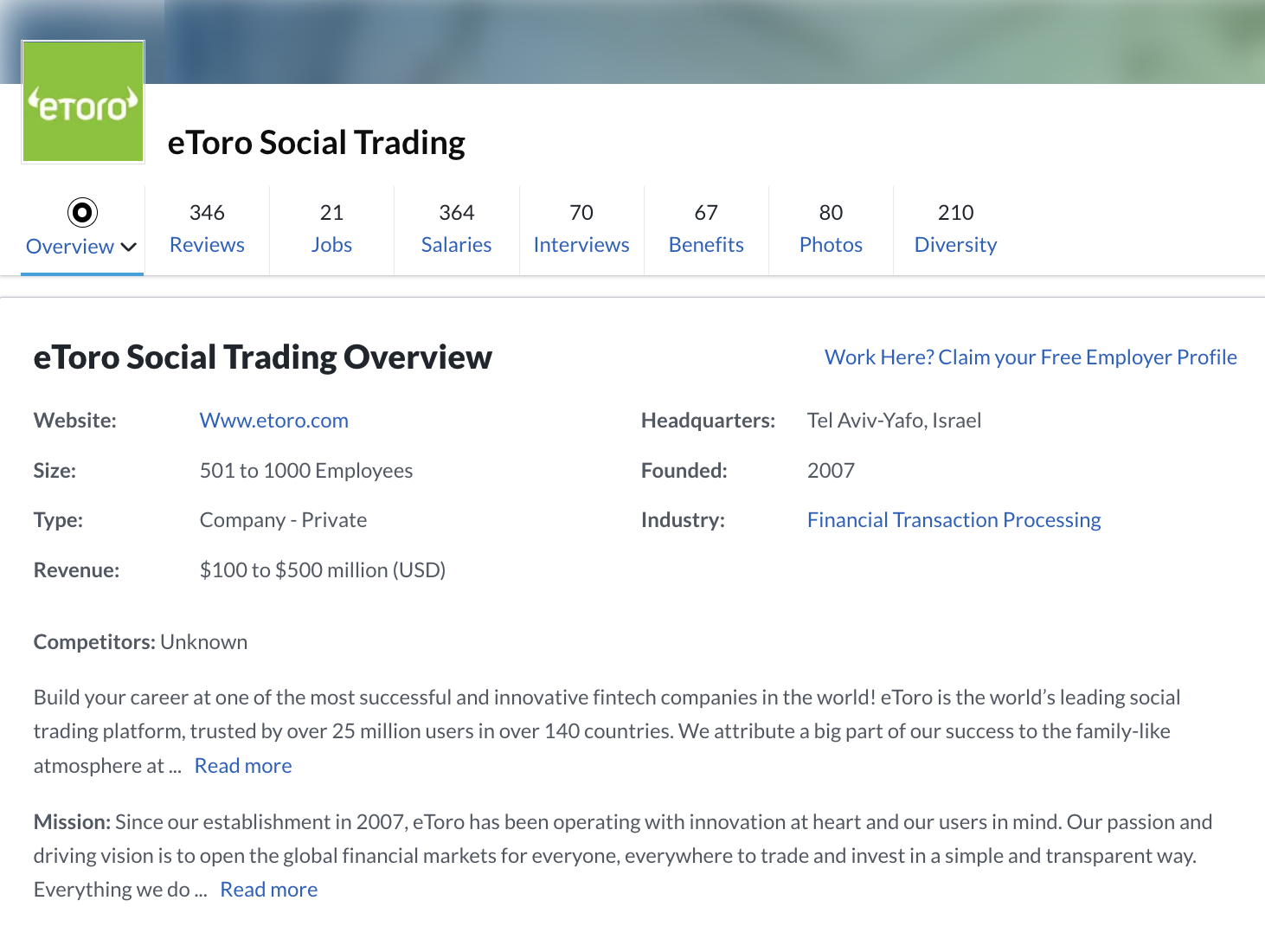Click the 364 salaries count
1265x952 pixels.
456,213
